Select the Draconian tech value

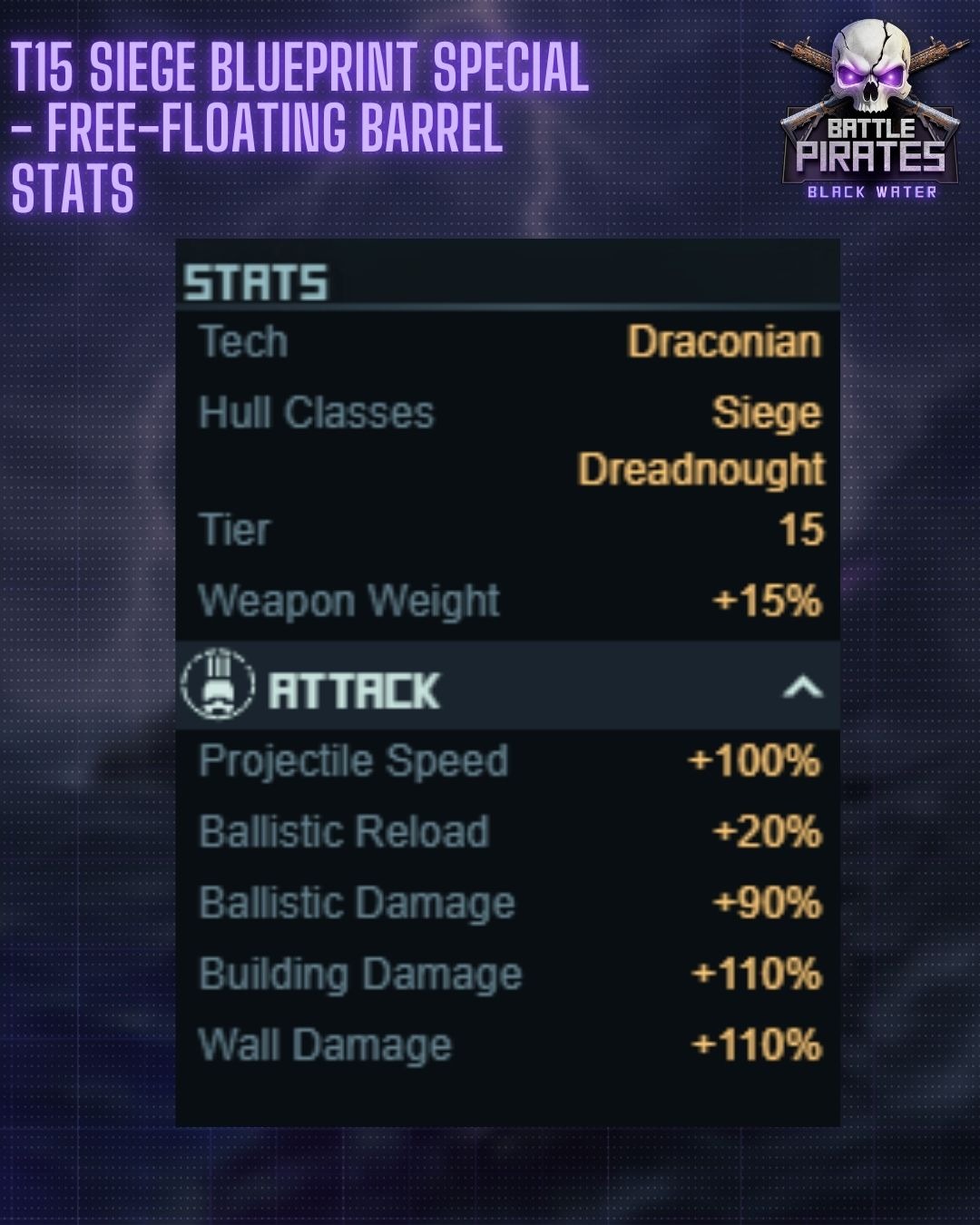coord(724,342)
